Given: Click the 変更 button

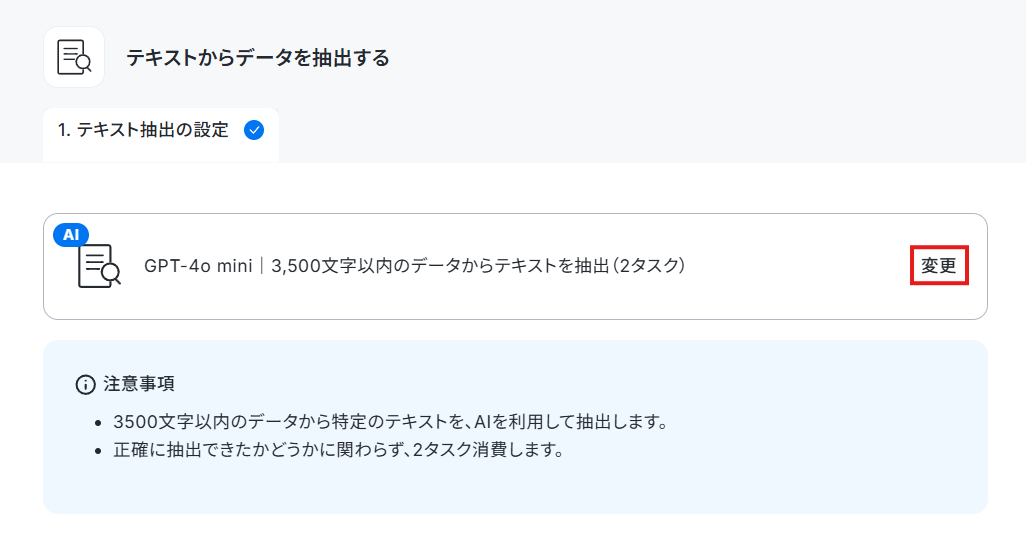Looking at the screenshot, I should tap(939, 265).
